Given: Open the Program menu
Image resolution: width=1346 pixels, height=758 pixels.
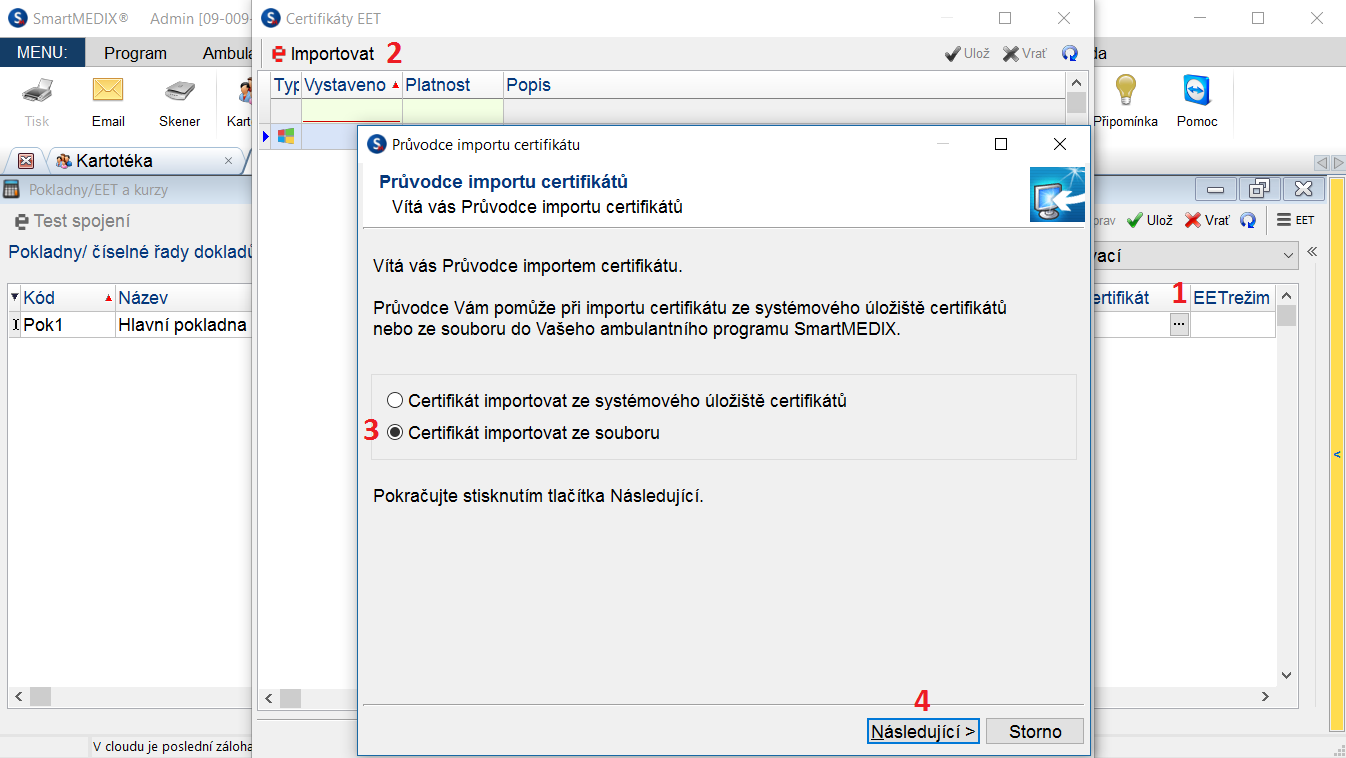Looking at the screenshot, I should tap(135, 53).
